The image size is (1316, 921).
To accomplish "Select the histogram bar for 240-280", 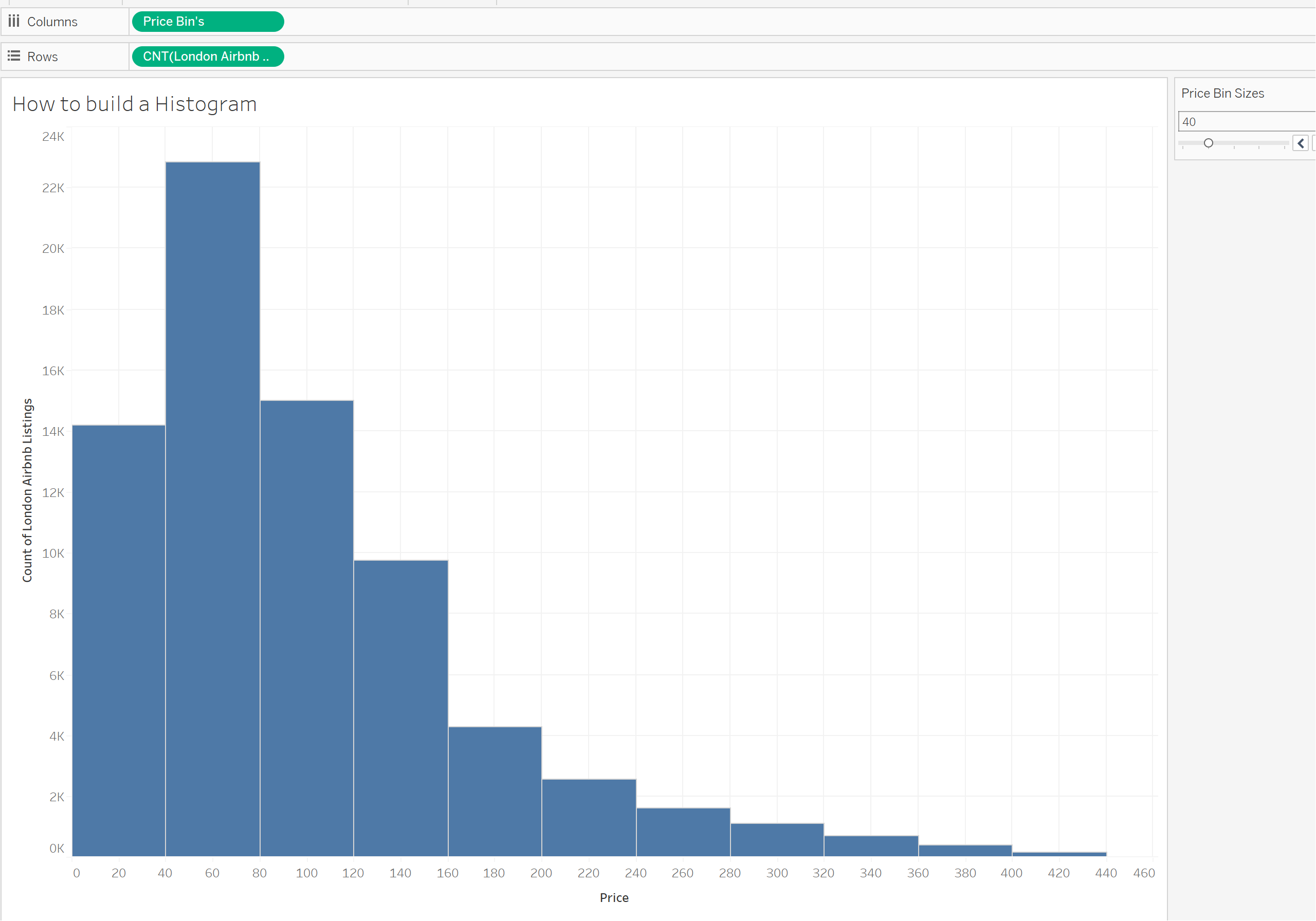I will pos(683,832).
